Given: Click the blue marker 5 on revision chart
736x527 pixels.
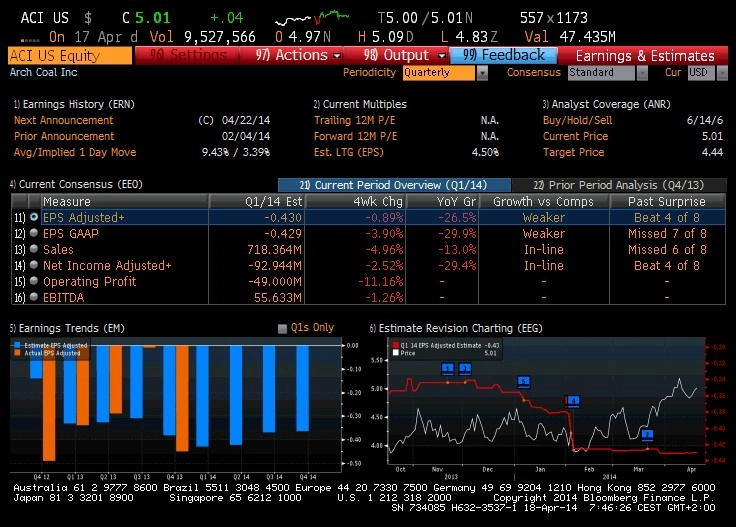Looking at the screenshot, I should pos(523,382).
